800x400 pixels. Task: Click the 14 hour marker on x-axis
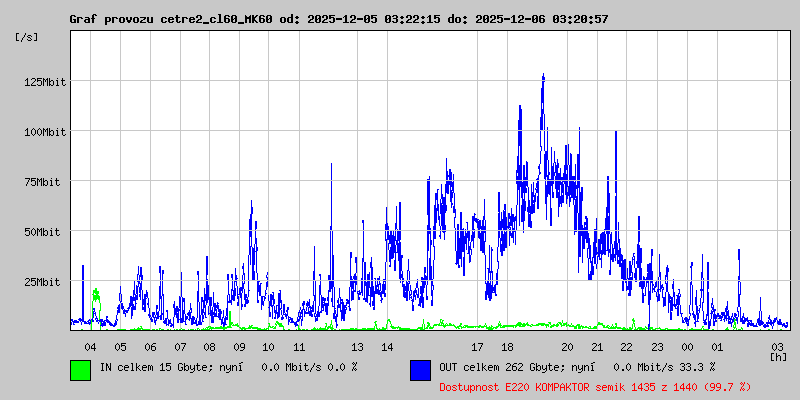pos(387,346)
